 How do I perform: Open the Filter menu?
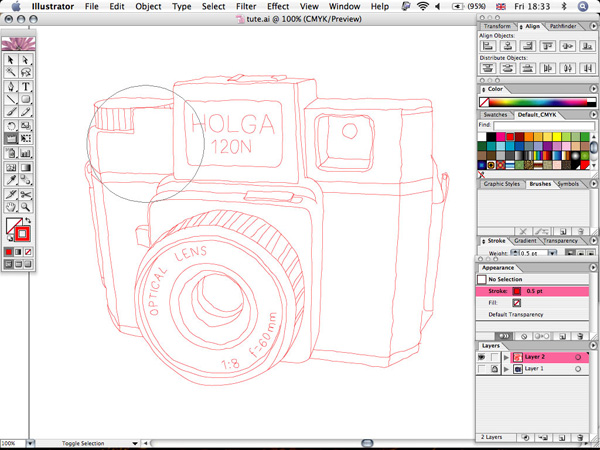pyautogui.click(x=246, y=6)
